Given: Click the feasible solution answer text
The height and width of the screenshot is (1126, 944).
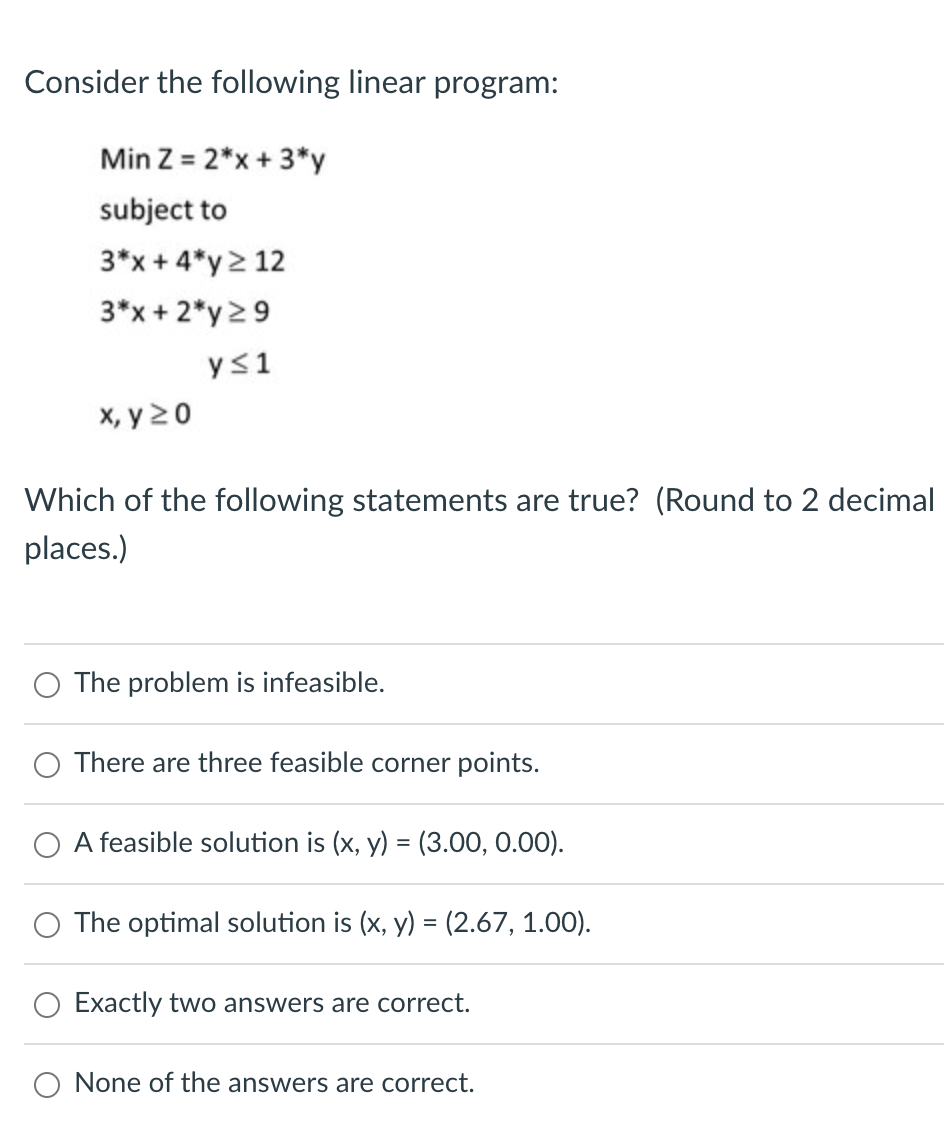Looking at the screenshot, I should point(318,844).
